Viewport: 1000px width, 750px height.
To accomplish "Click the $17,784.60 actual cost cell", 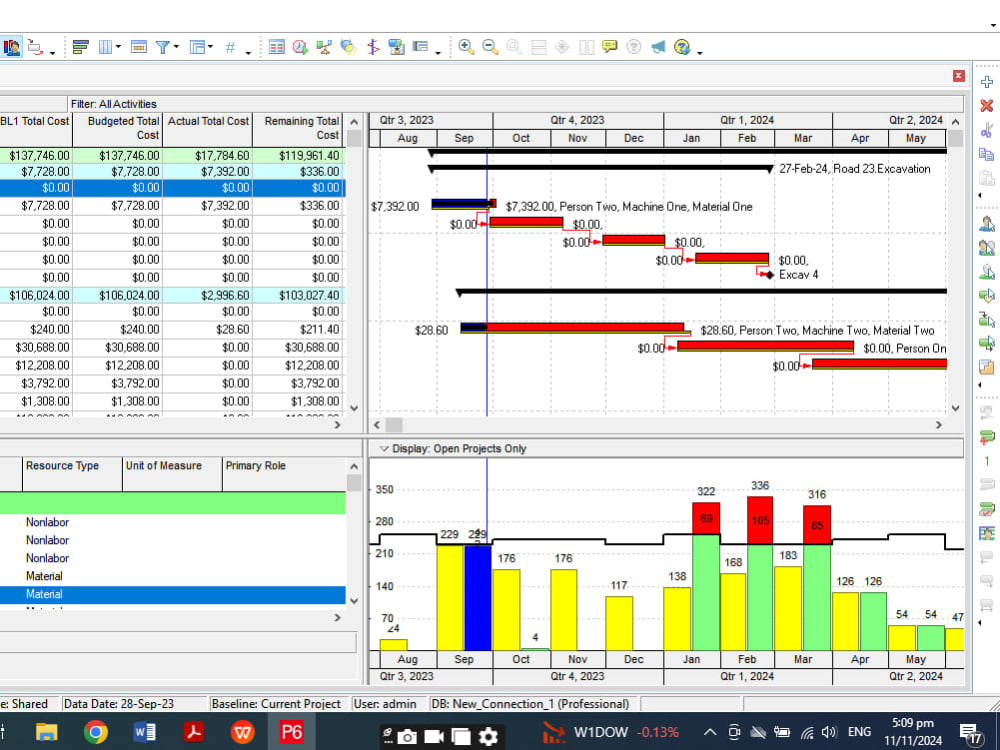I will coord(208,156).
